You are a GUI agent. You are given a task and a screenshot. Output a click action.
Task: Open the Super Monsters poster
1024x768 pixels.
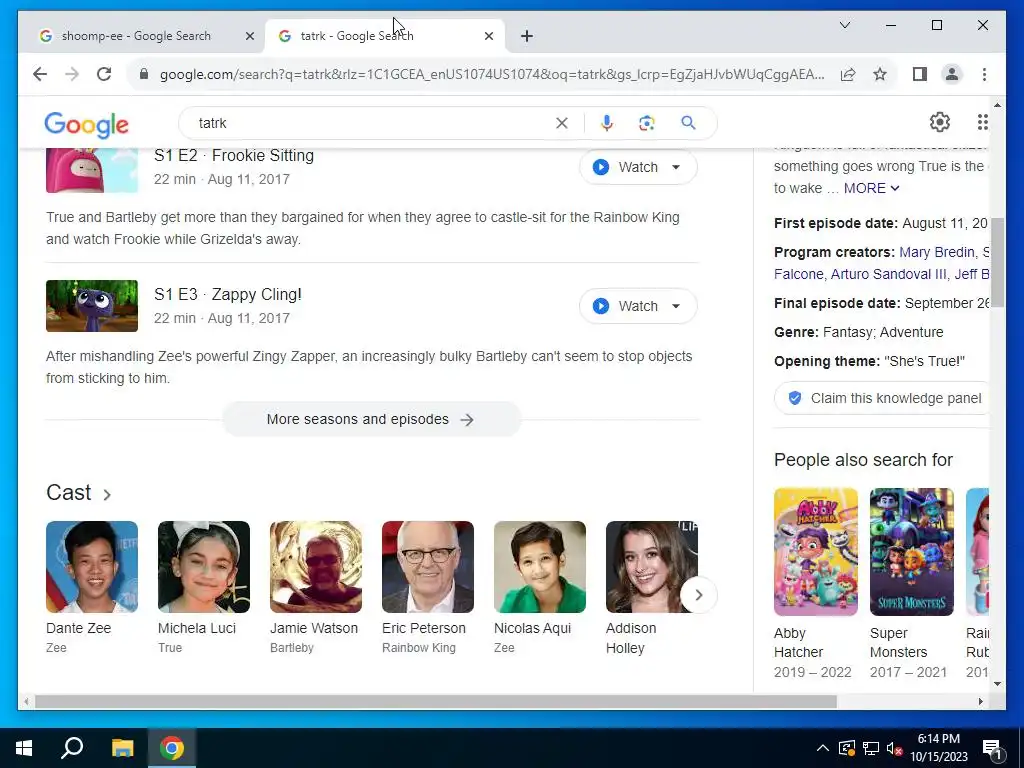pyautogui.click(x=912, y=552)
